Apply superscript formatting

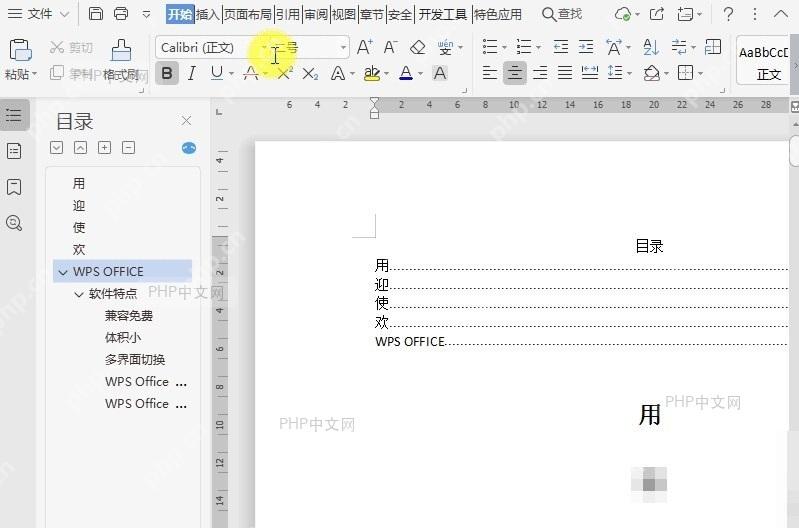[285, 74]
